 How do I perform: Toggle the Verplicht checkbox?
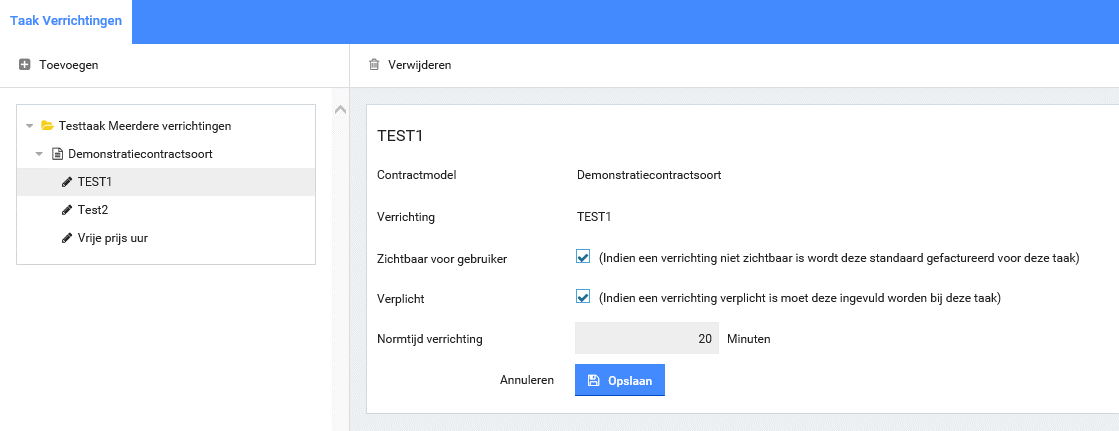[583, 297]
